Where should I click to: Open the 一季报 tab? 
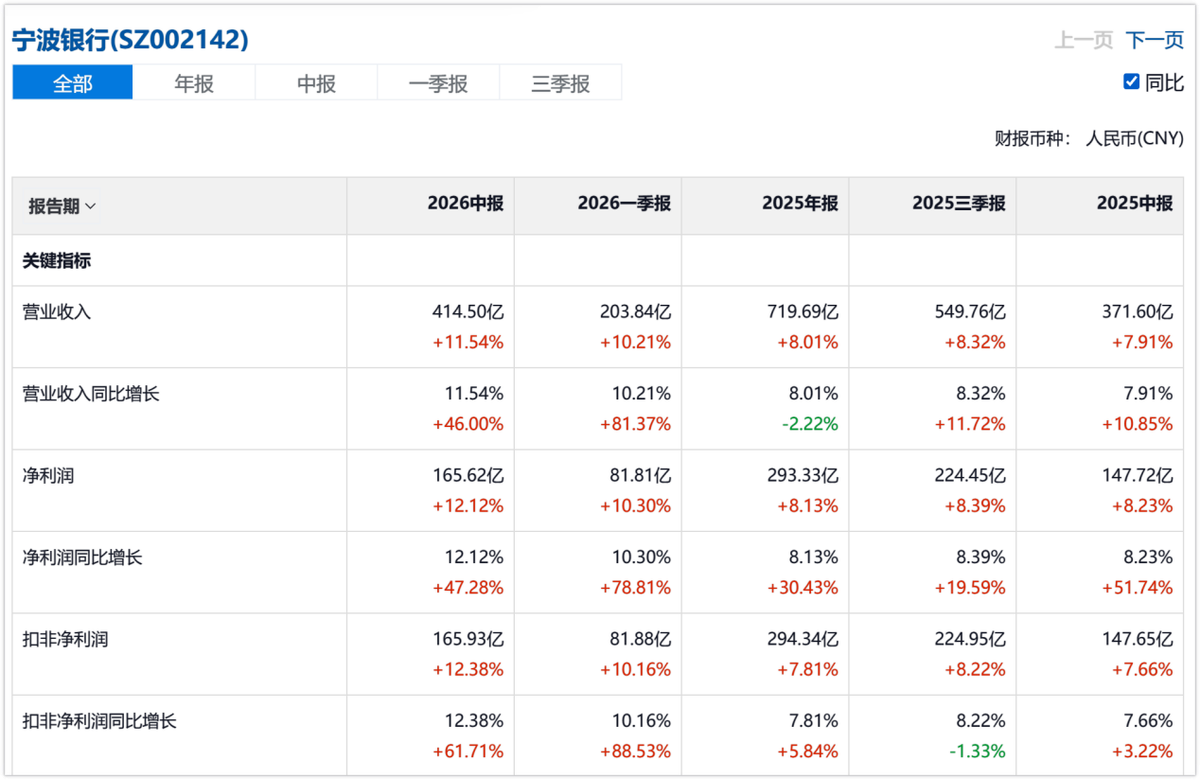(x=438, y=83)
